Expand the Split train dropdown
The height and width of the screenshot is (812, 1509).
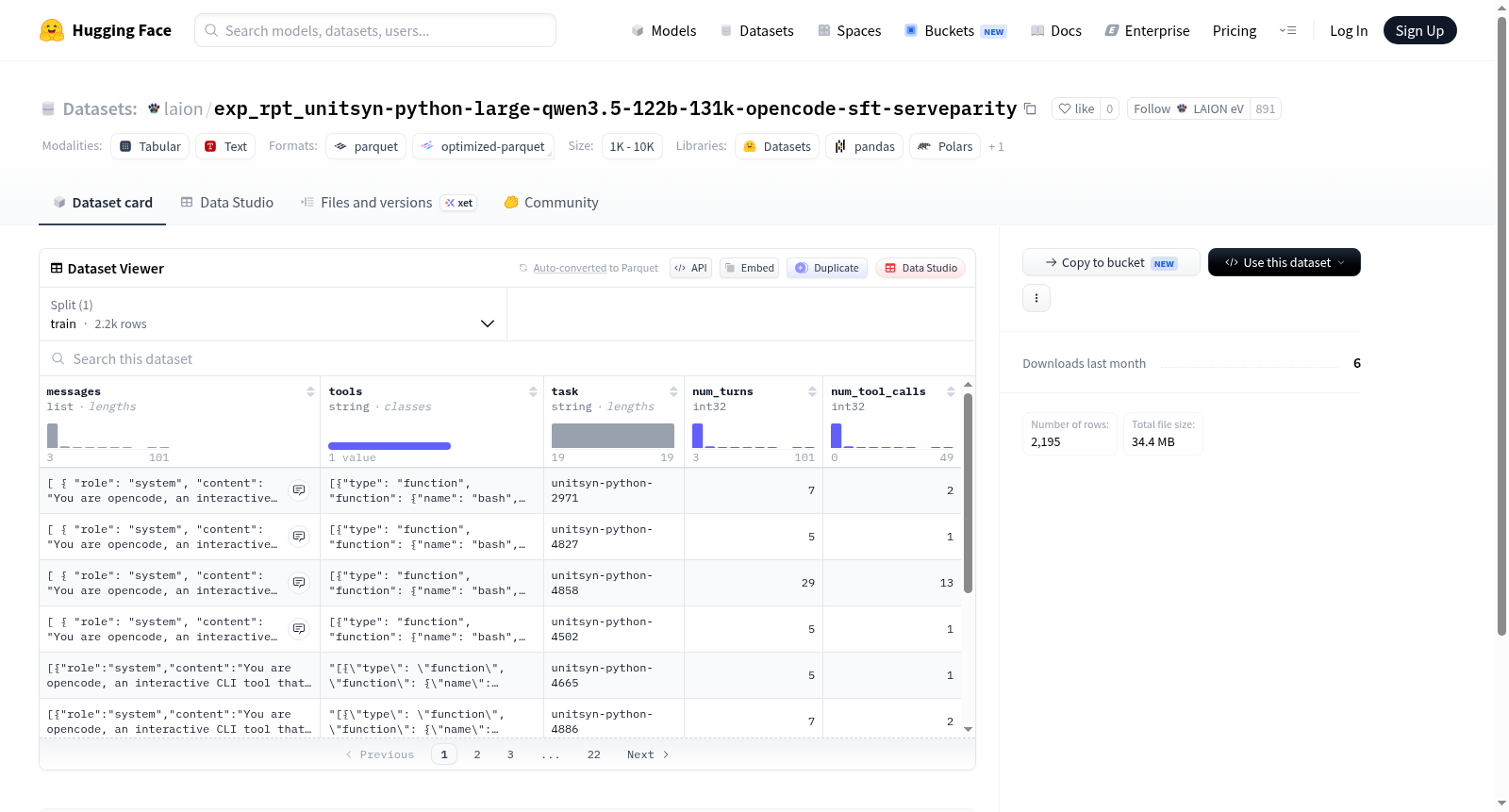(273, 314)
